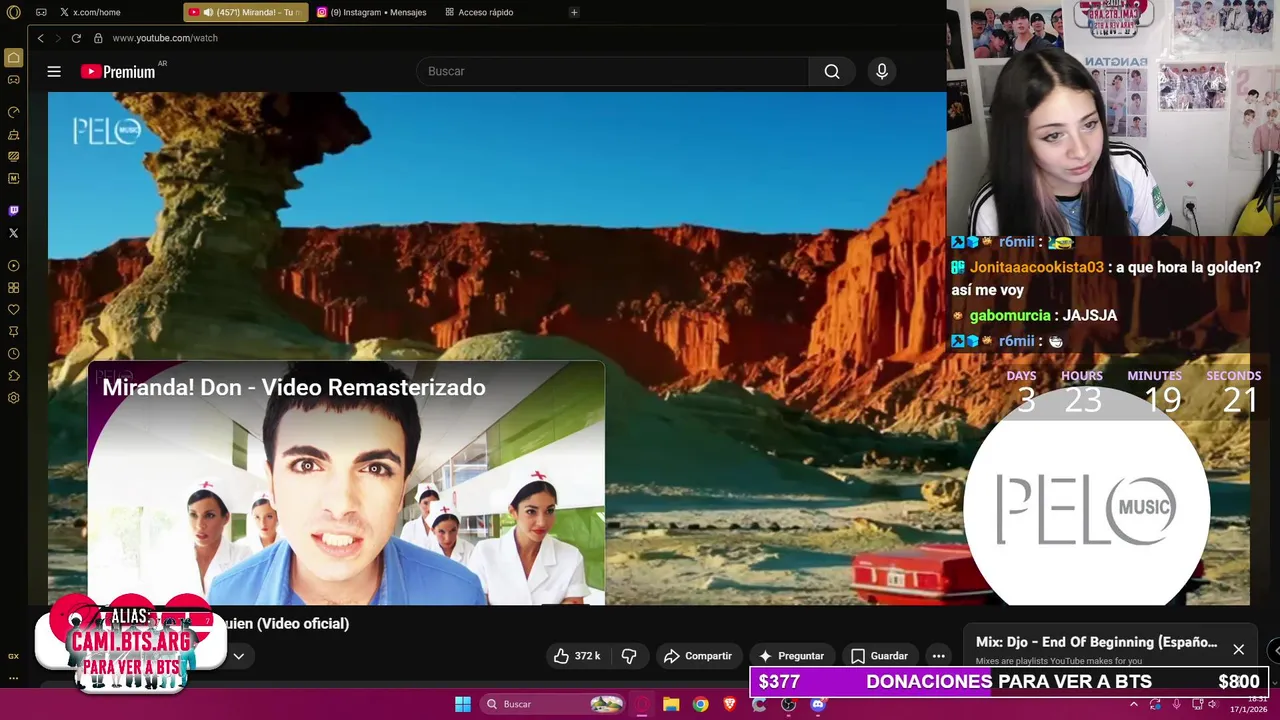1280x720 pixels.
Task: Open sidebar GX Cleaner icon
Action: pyautogui.click(x=13, y=134)
